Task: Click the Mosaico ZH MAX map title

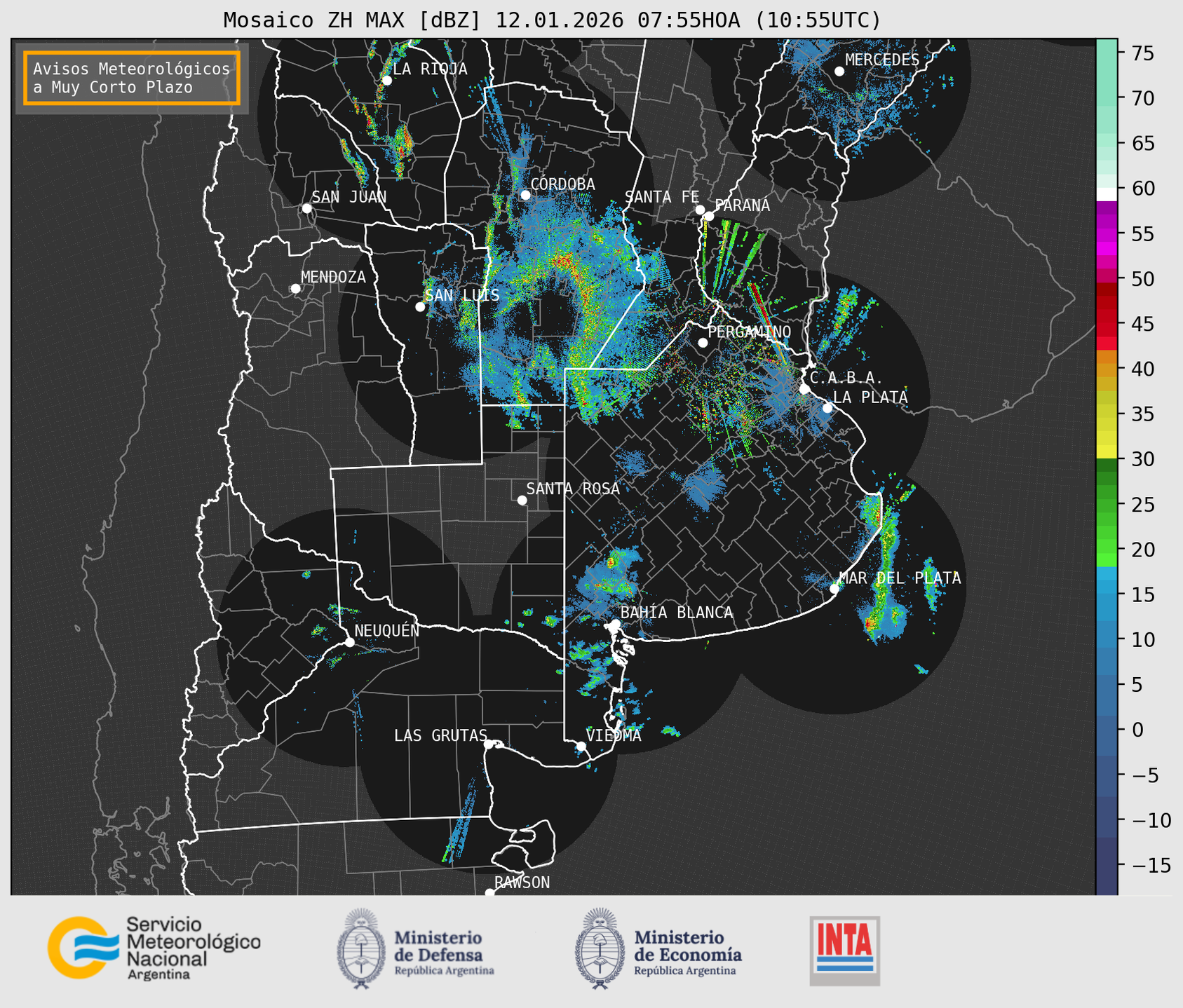Action: [552, 20]
